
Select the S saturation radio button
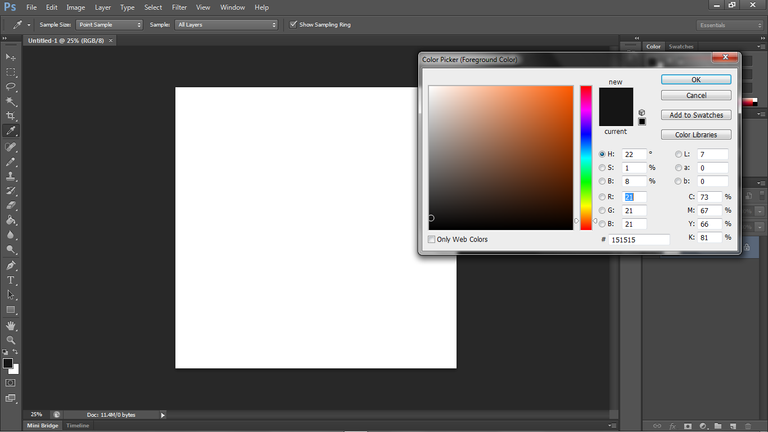(602, 168)
